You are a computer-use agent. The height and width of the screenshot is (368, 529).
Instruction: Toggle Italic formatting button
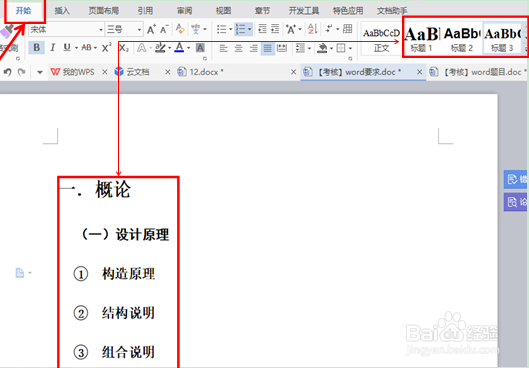[53, 48]
